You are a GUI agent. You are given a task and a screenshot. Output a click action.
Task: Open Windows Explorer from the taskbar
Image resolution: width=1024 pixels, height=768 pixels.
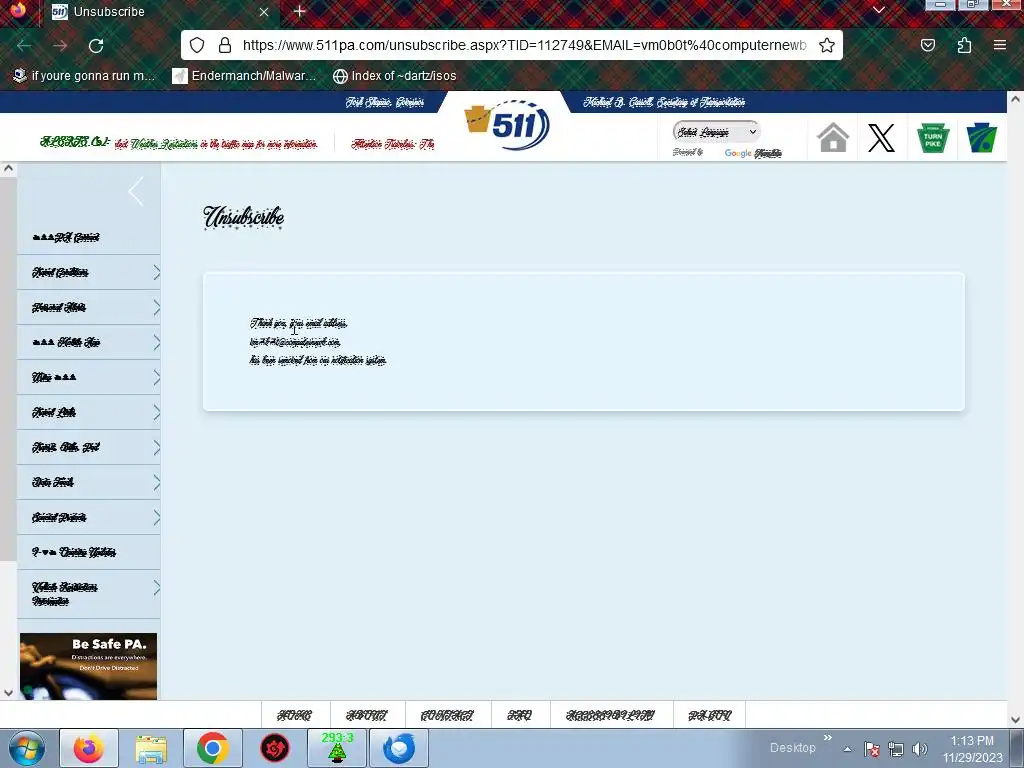click(151, 748)
